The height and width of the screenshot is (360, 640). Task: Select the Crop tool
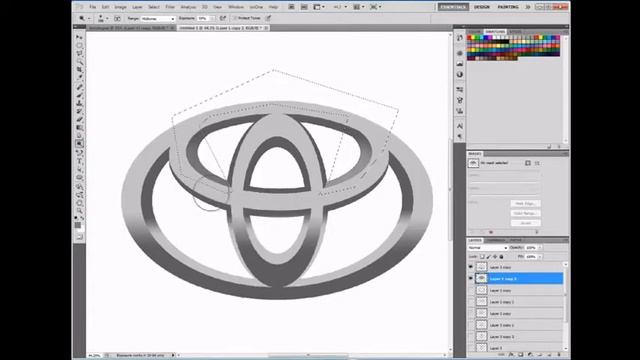(79, 70)
